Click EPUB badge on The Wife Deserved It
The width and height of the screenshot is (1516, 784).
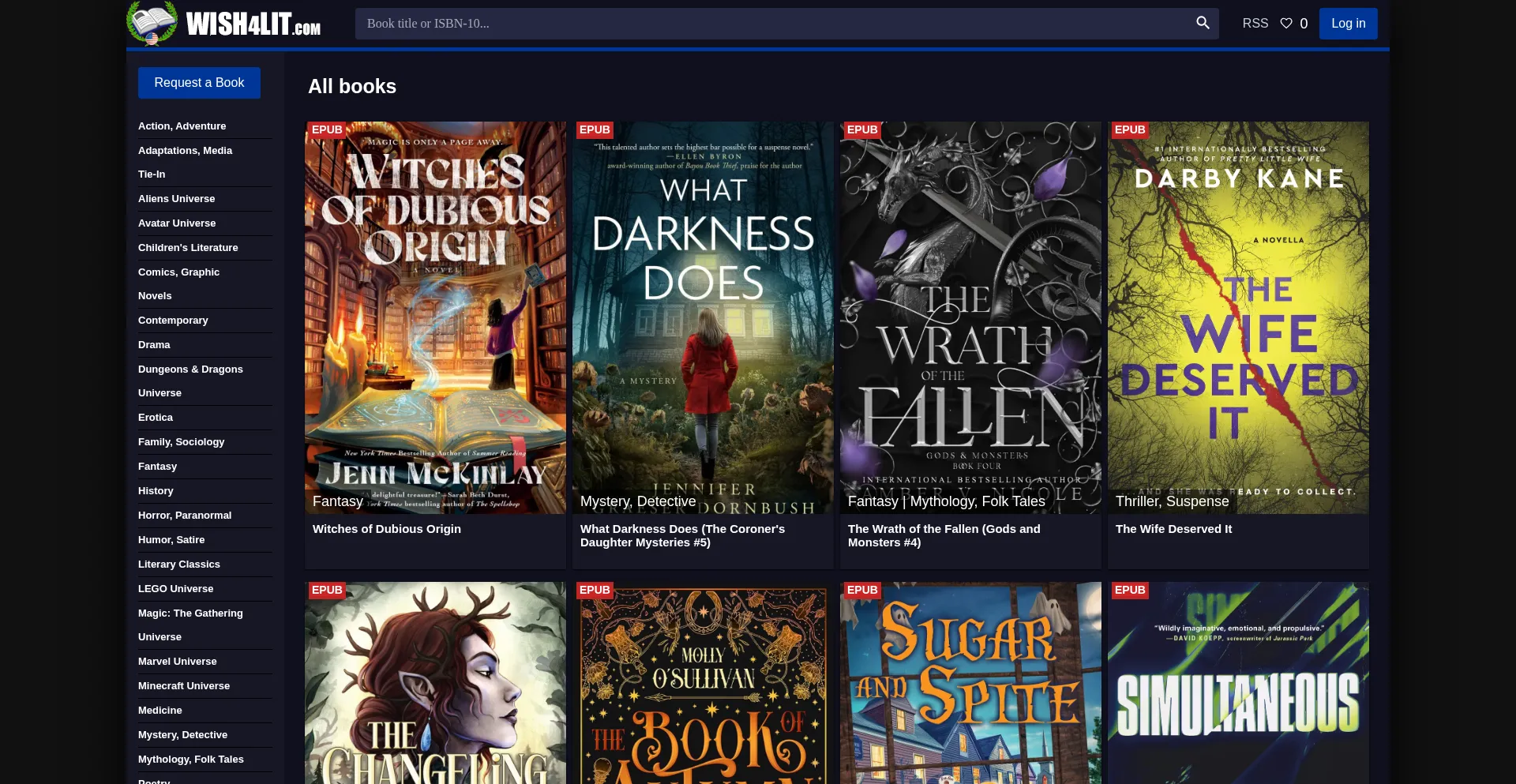(1129, 129)
